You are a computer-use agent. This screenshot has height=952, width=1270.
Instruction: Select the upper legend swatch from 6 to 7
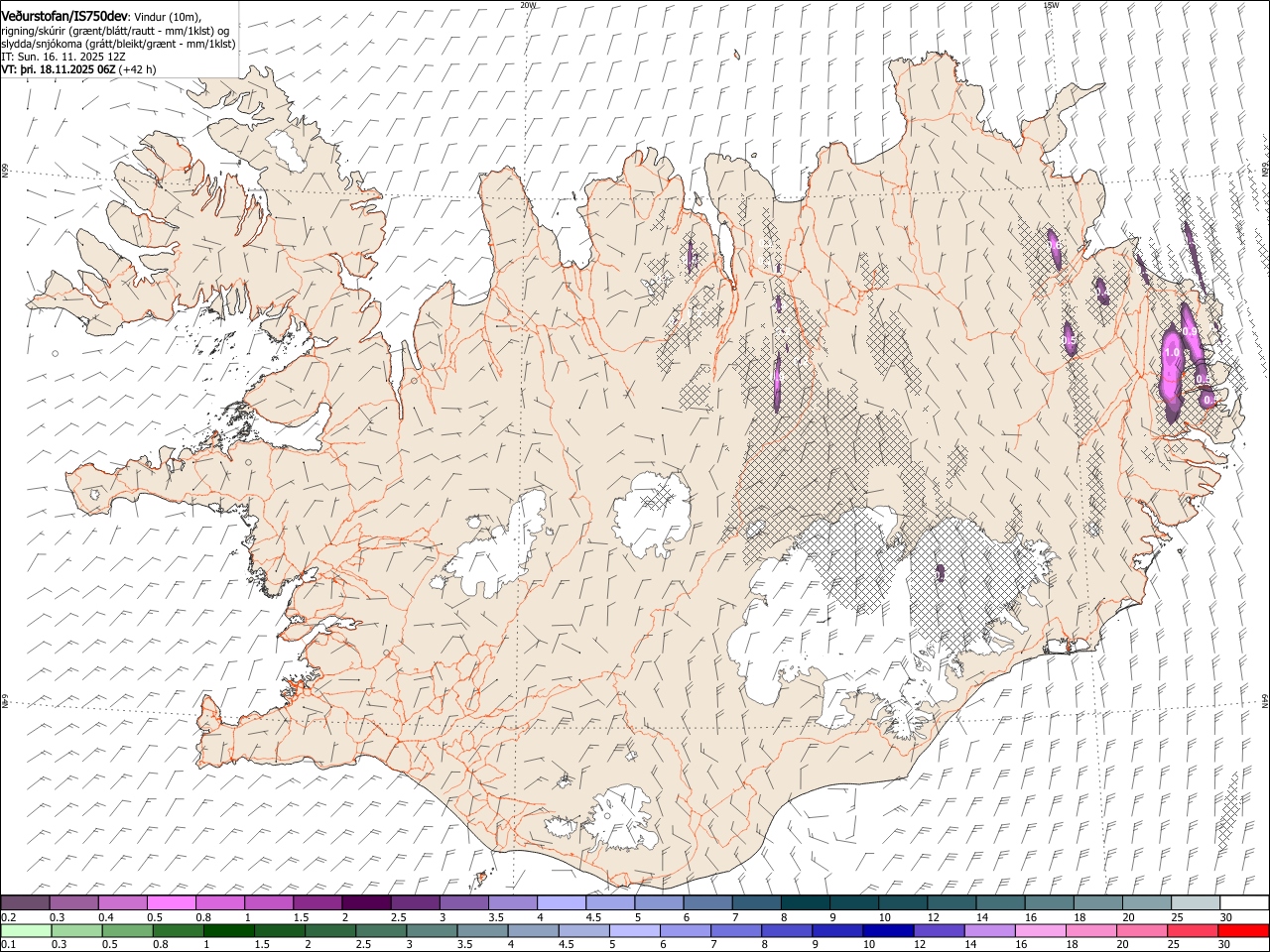(707, 903)
